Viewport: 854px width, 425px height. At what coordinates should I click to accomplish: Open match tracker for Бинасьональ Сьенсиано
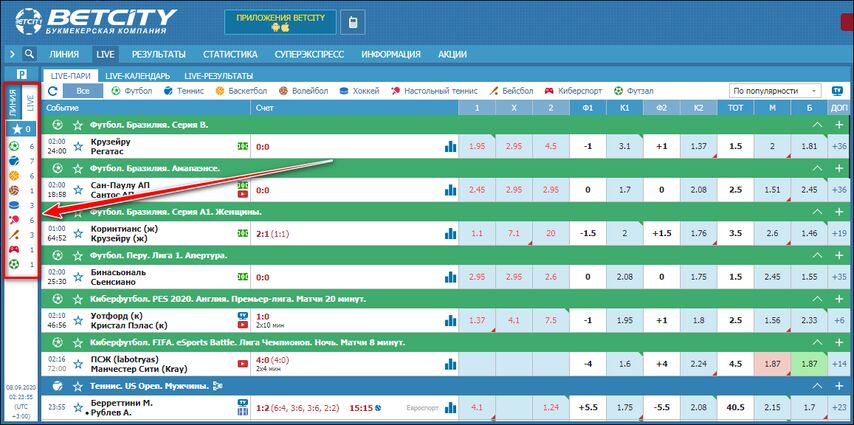(x=243, y=277)
